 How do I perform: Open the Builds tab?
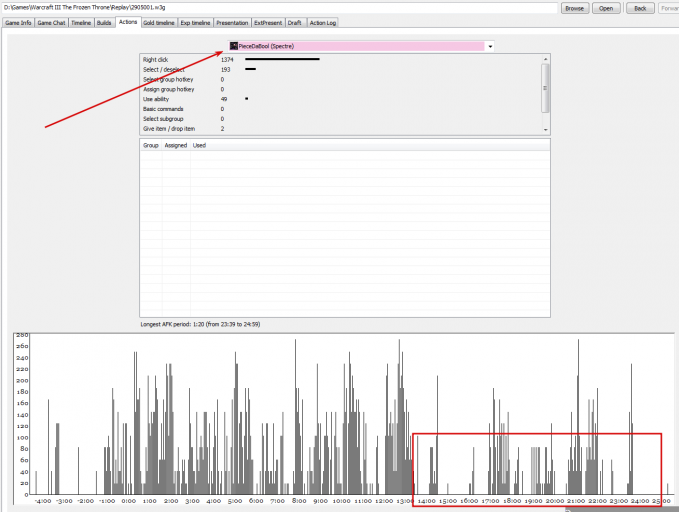tap(104, 23)
